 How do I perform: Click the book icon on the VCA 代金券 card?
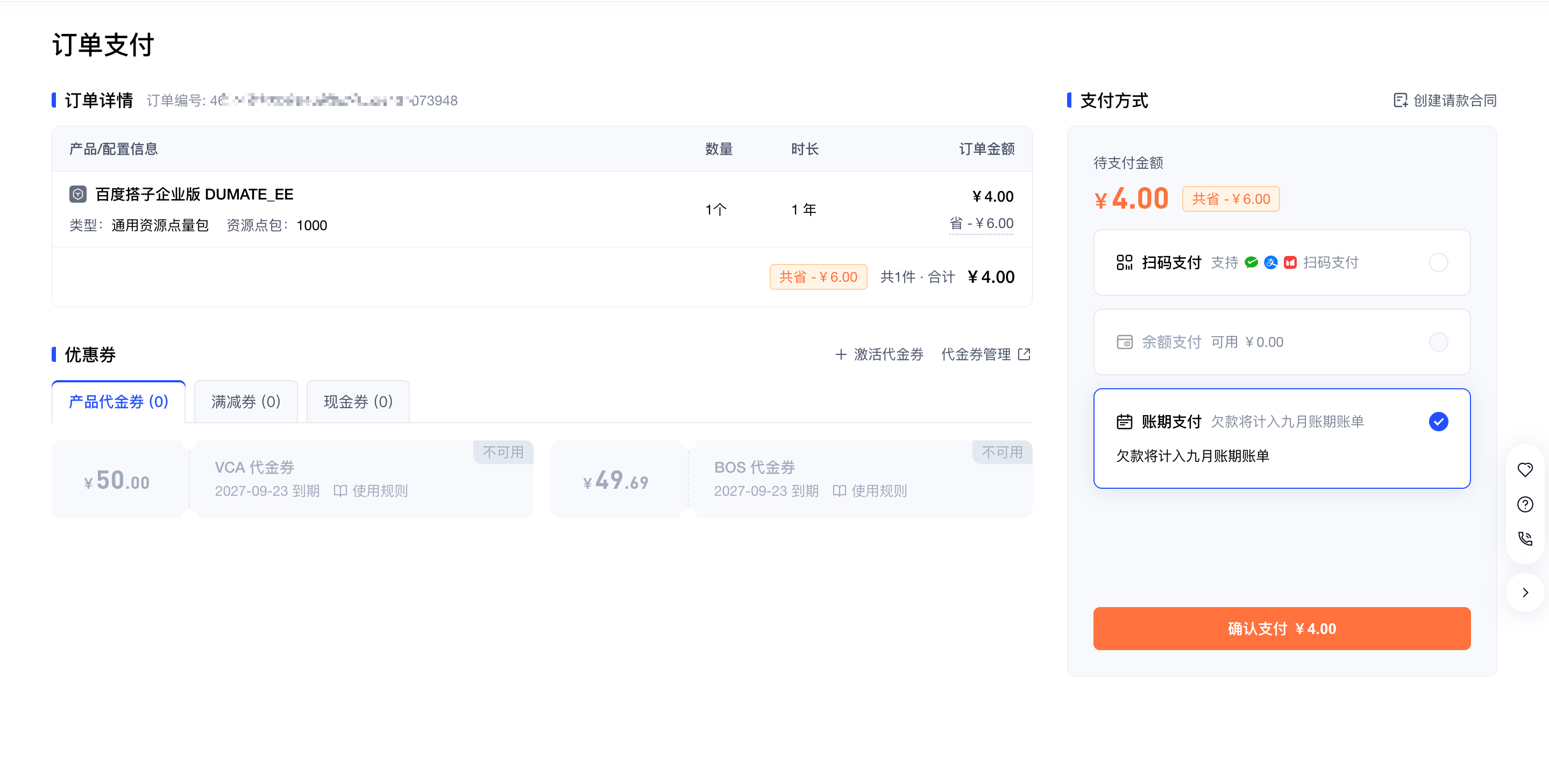pyautogui.click(x=340, y=491)
